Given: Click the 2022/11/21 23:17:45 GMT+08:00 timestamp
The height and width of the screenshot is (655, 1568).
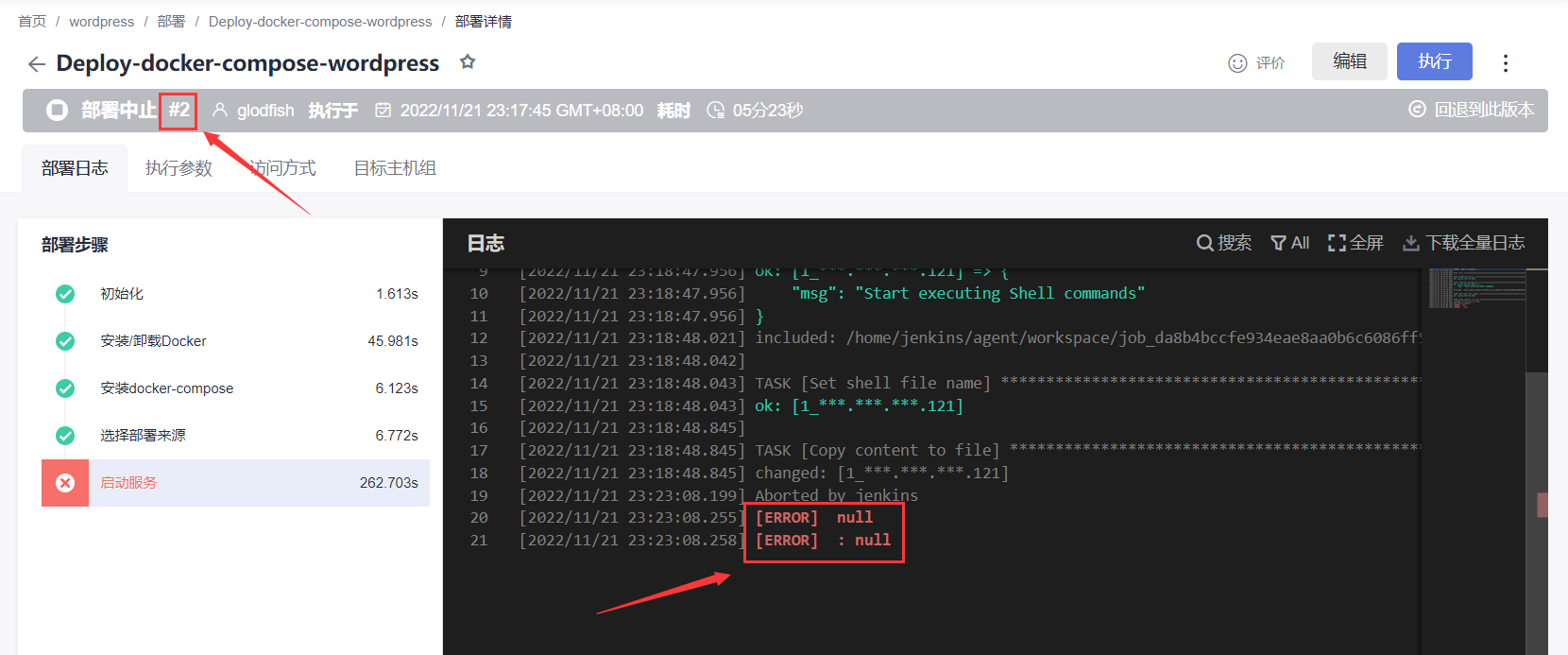Looking at the screenshot, I should pyautogui.click(x=521, y=111).
